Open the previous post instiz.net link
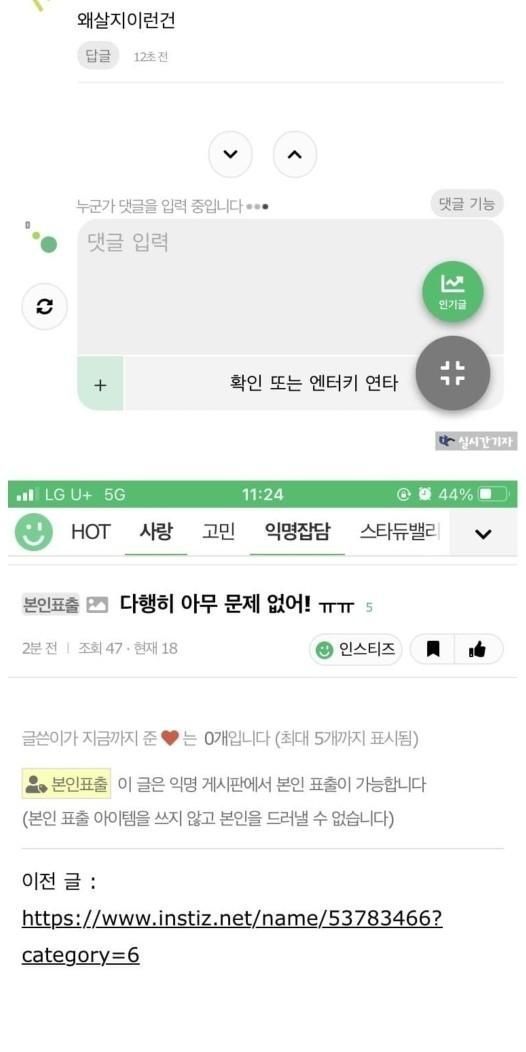 pos(232,936)
